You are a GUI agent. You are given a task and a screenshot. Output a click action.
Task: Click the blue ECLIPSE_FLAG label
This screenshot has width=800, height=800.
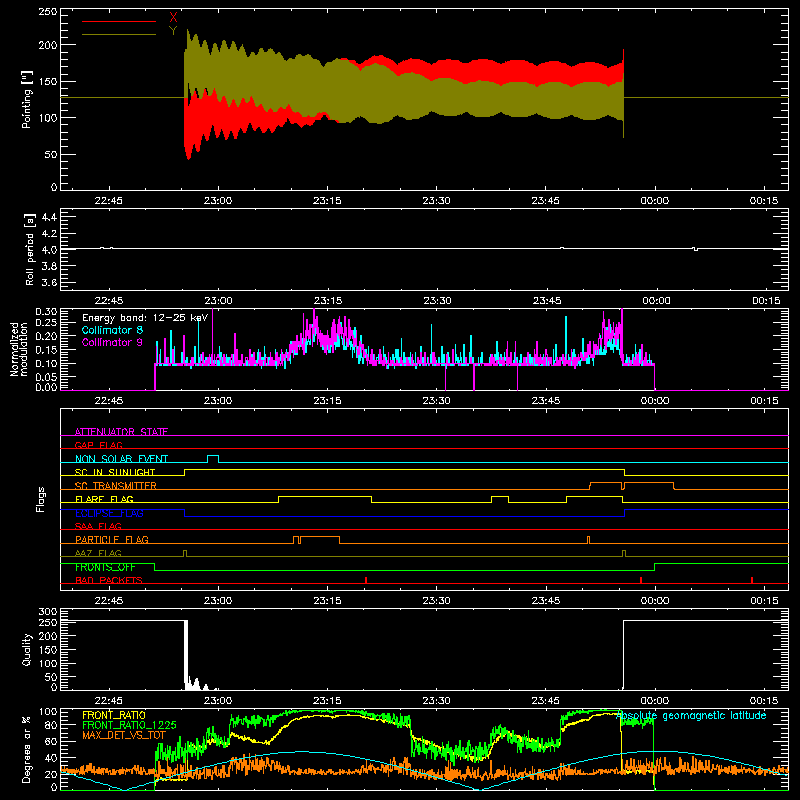(109, 513)
